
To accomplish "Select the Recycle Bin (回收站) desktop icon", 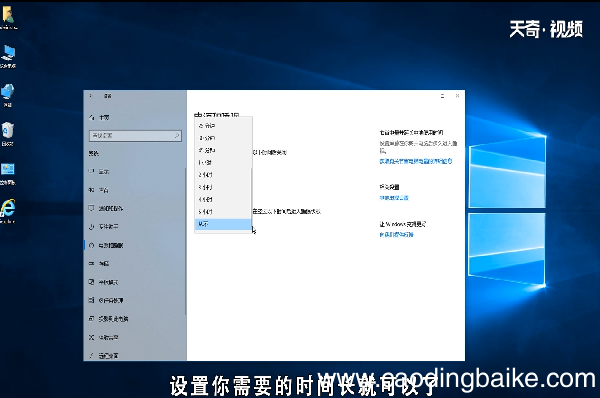I will coord(7,134).
